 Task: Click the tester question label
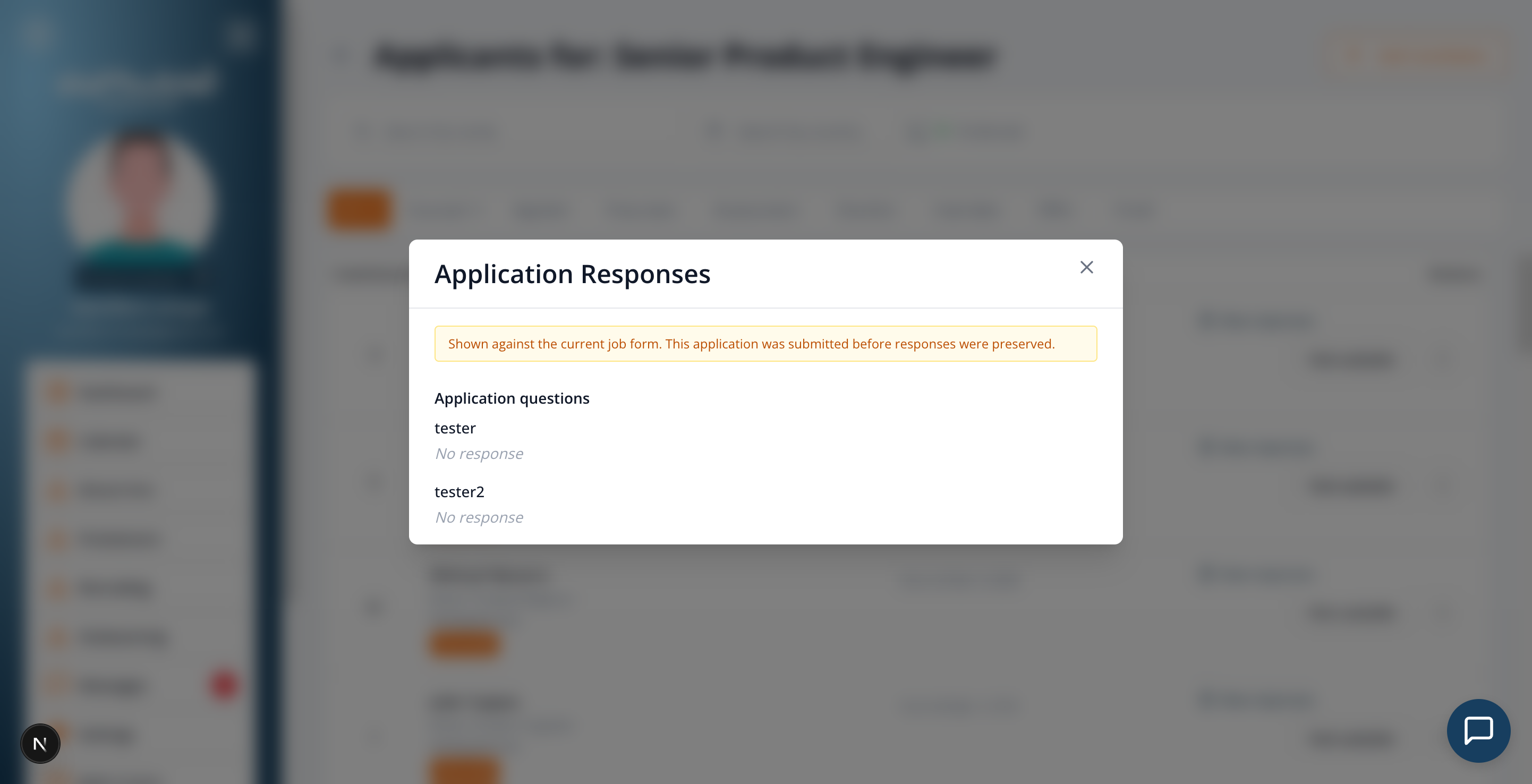coord(455,428)
